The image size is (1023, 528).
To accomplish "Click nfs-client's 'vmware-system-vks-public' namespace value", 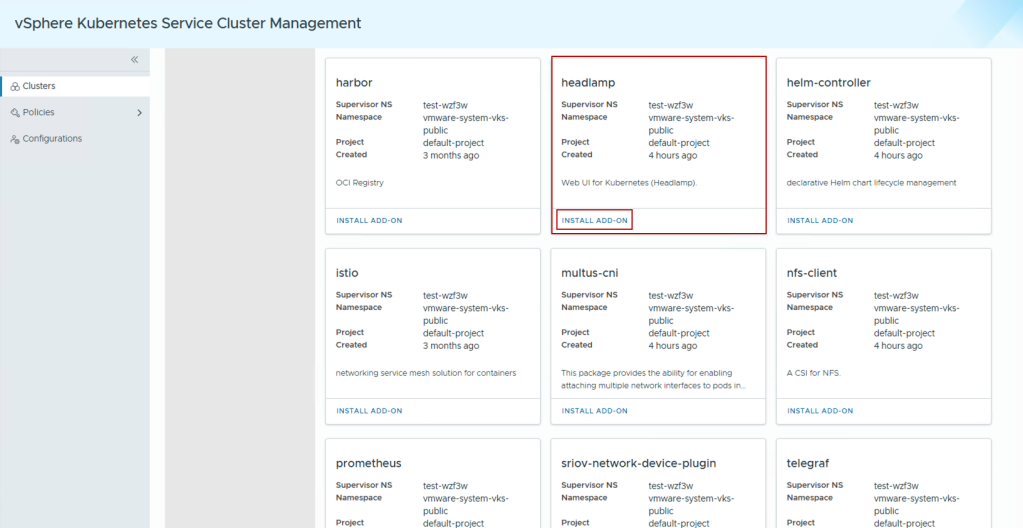I will (917, 315).
